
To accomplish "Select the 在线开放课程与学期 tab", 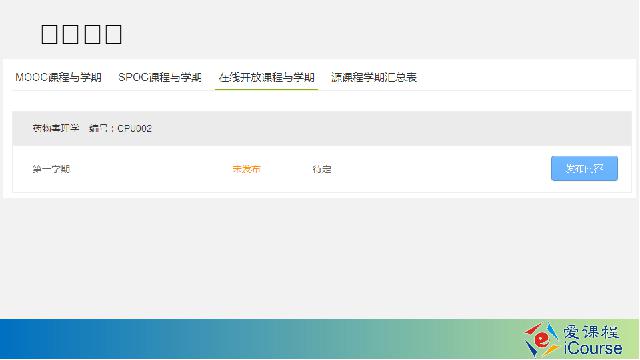I will tap(266, 77).
